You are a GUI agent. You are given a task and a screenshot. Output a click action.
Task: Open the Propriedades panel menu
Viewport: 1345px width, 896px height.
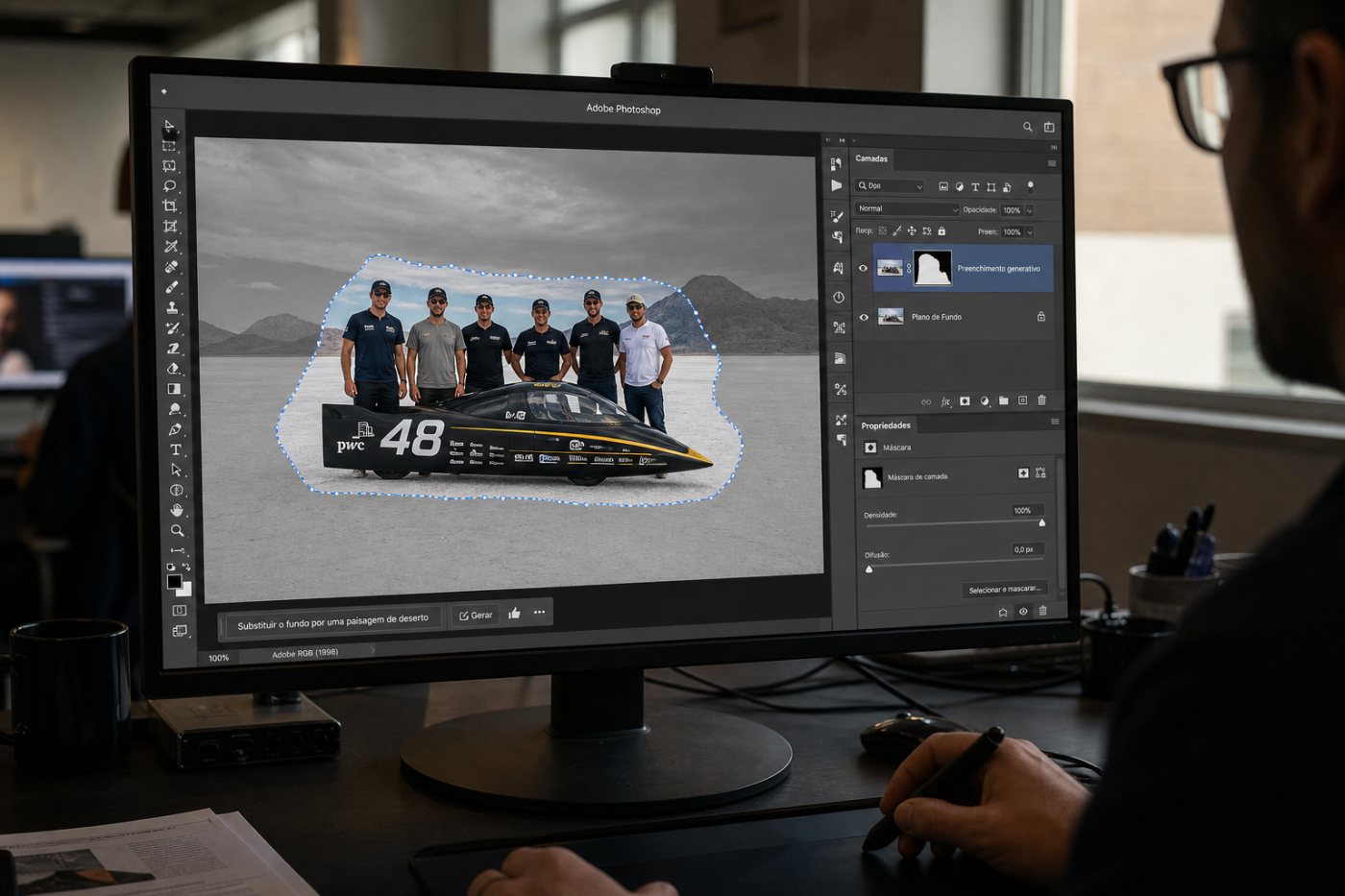click(1055, 422)
